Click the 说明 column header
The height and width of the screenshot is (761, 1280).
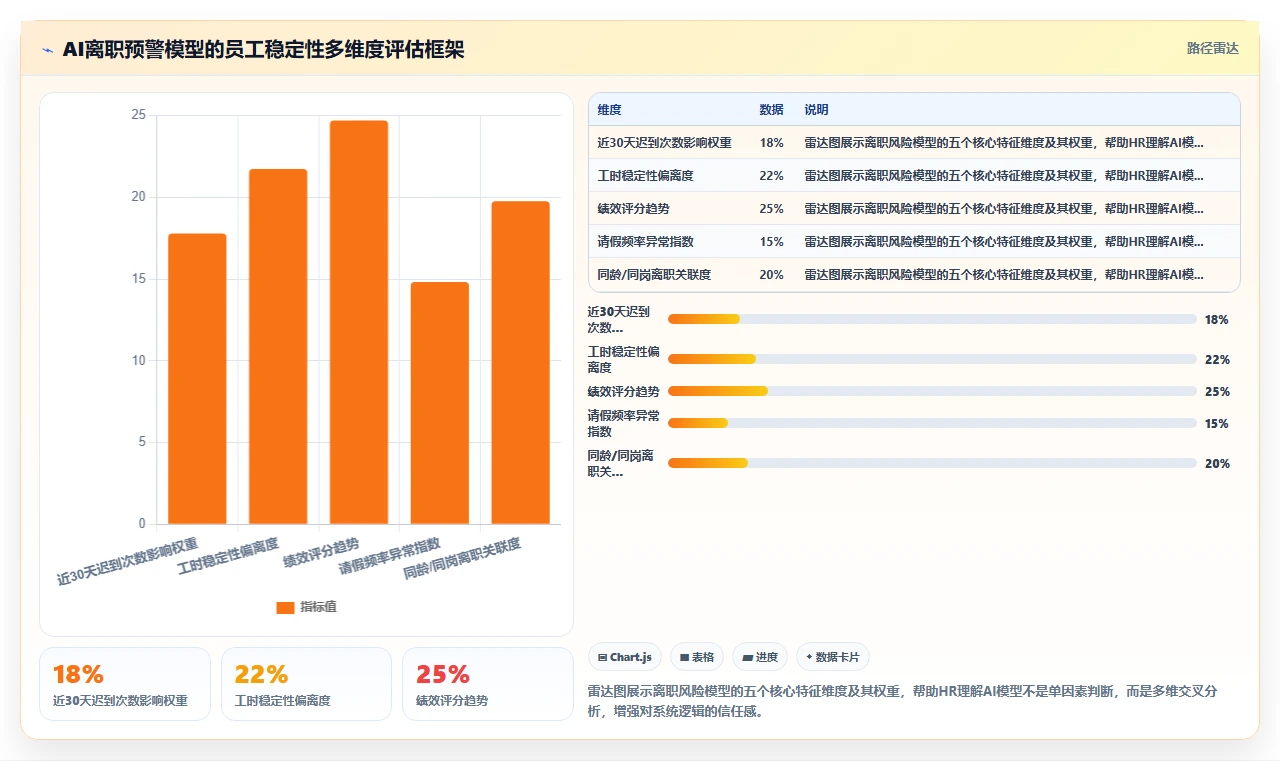tap(816, 110)
